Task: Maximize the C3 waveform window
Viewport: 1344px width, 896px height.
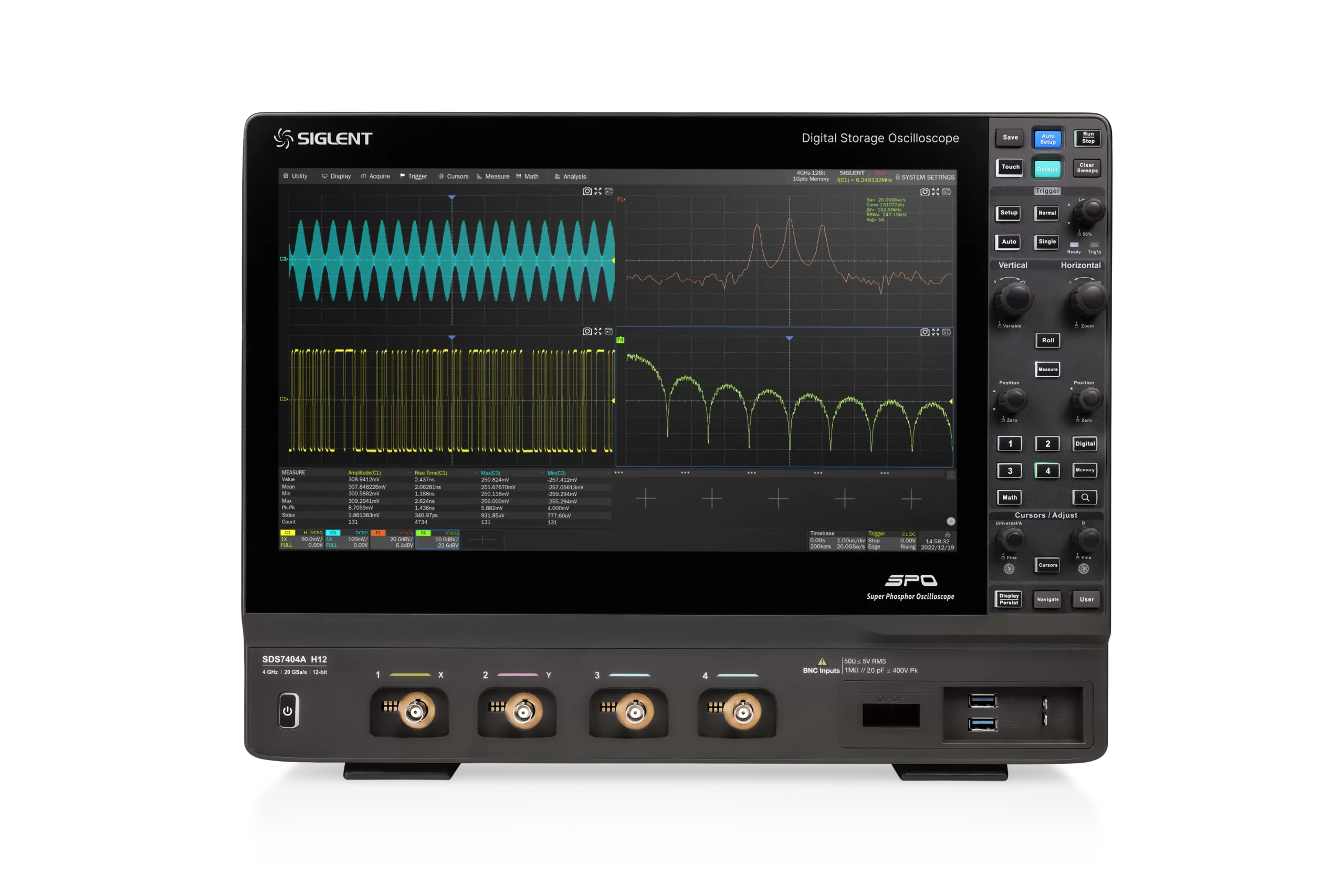Action: click(598, 191)
